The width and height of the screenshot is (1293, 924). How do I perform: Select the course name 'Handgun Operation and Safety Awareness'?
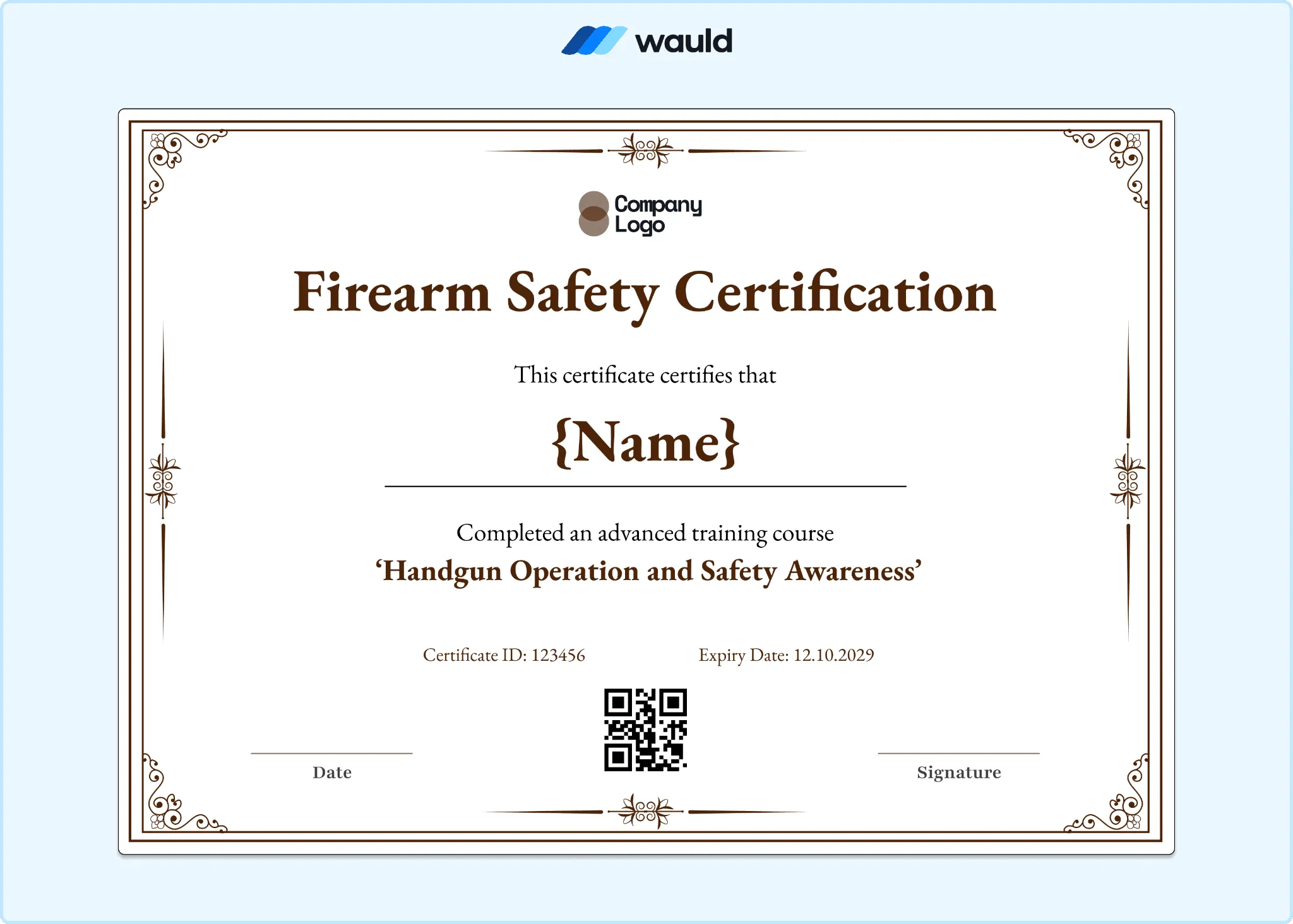648,571
